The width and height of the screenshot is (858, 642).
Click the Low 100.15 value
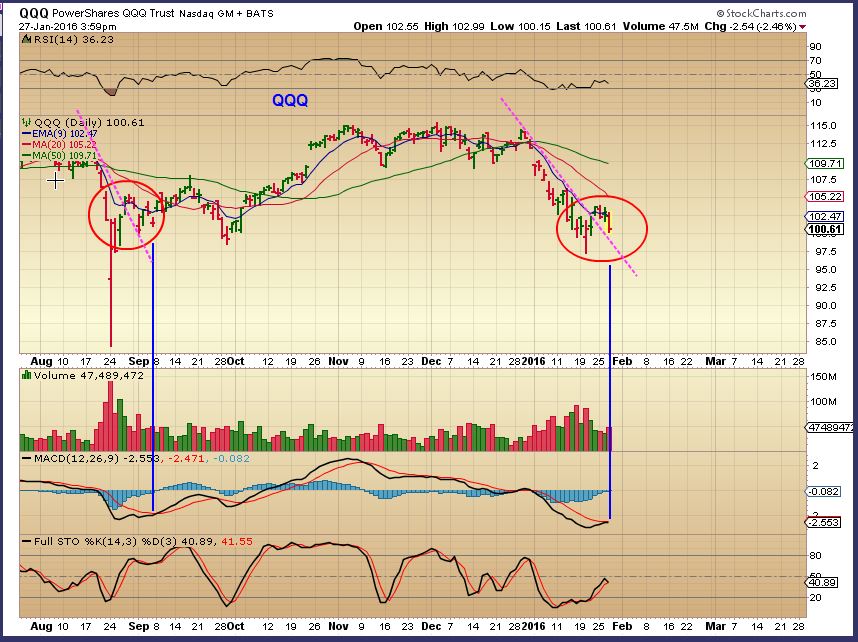pyautogui.click(x=520, y=26)
